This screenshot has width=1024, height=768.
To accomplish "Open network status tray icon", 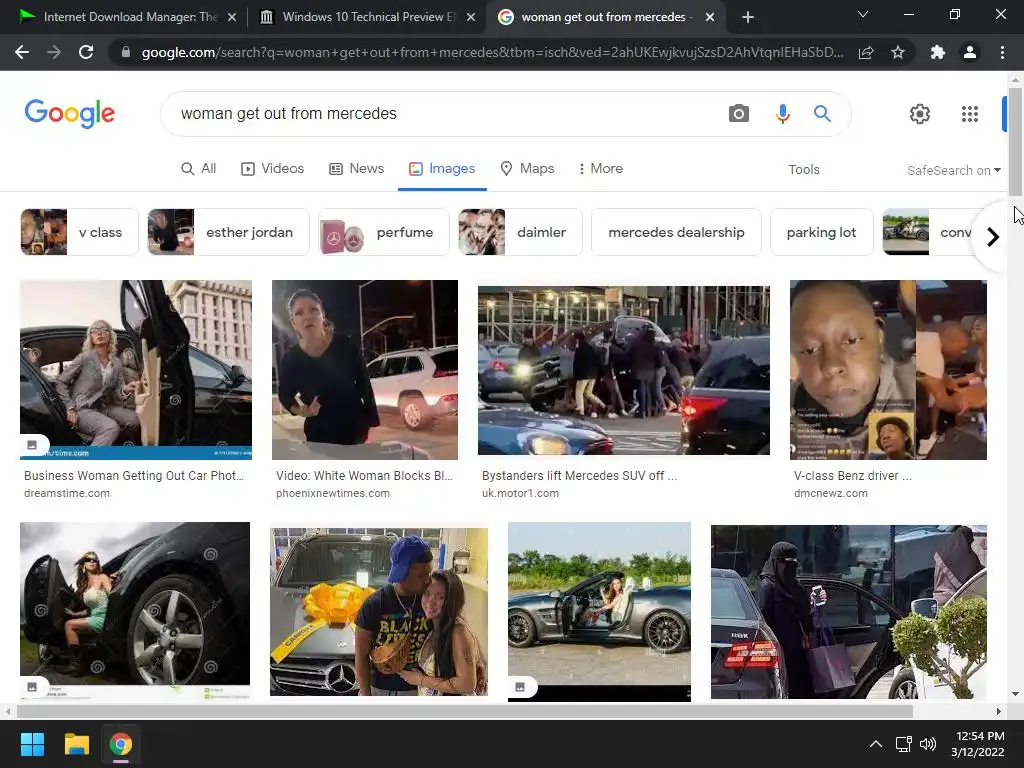I will pos(903,744).
